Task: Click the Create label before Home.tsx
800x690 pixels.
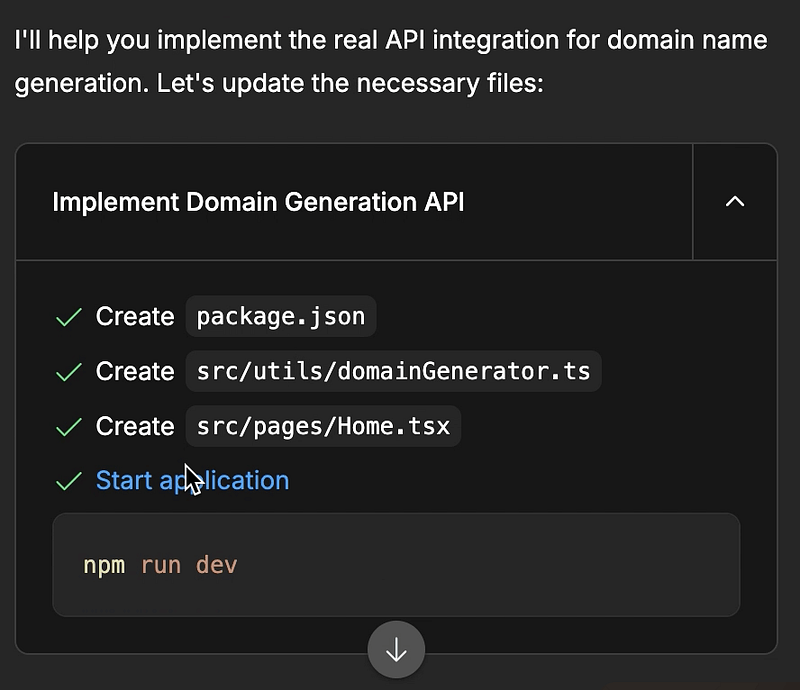Action: coord(134,427)
